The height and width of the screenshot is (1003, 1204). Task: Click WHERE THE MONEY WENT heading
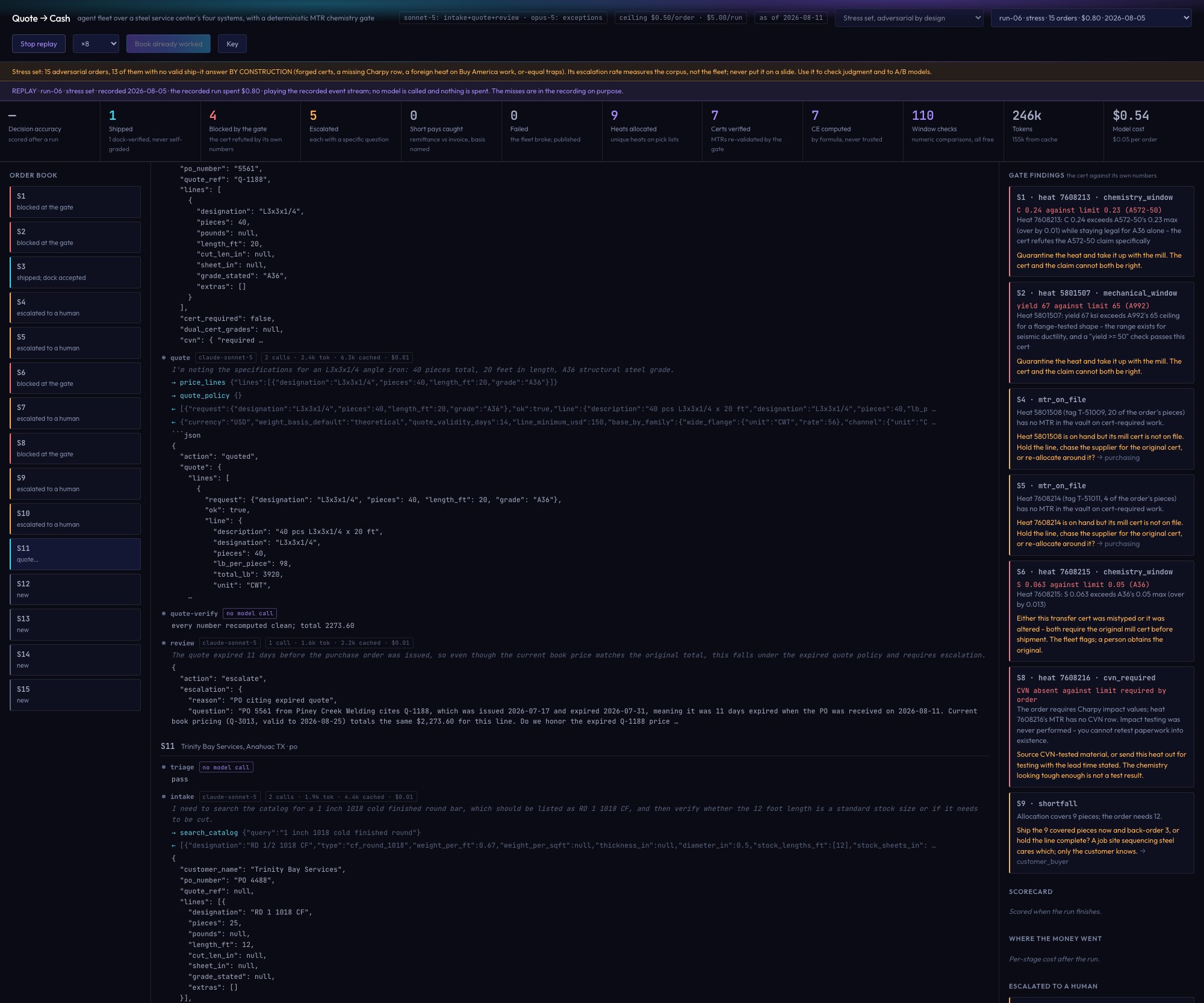[1055, 939]
